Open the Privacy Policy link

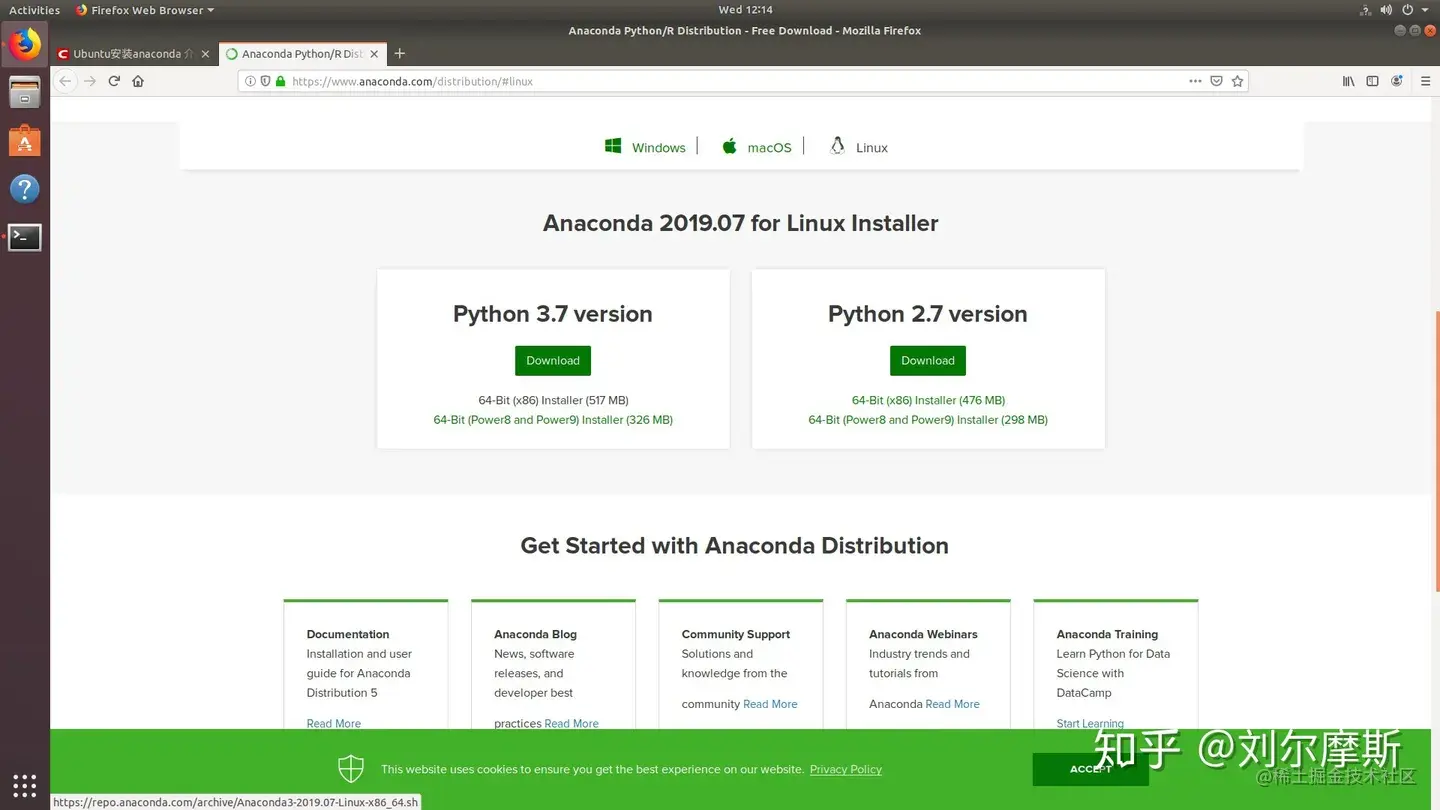coord(846,769)
